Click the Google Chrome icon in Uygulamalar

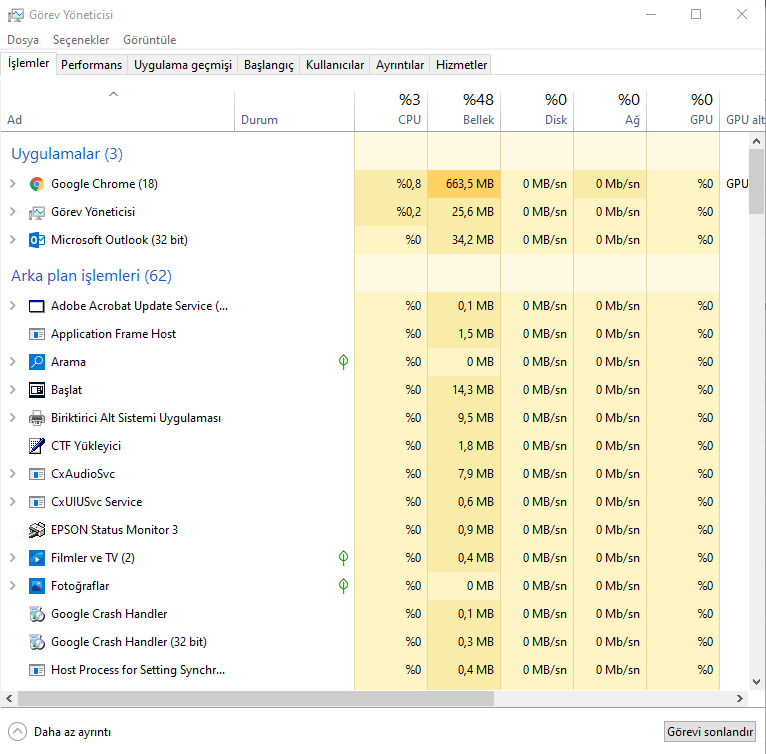coord(37,184)
